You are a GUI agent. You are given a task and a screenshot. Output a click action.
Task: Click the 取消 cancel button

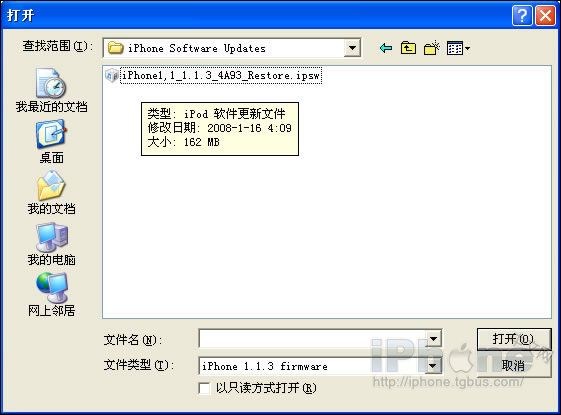pos(514,366)
